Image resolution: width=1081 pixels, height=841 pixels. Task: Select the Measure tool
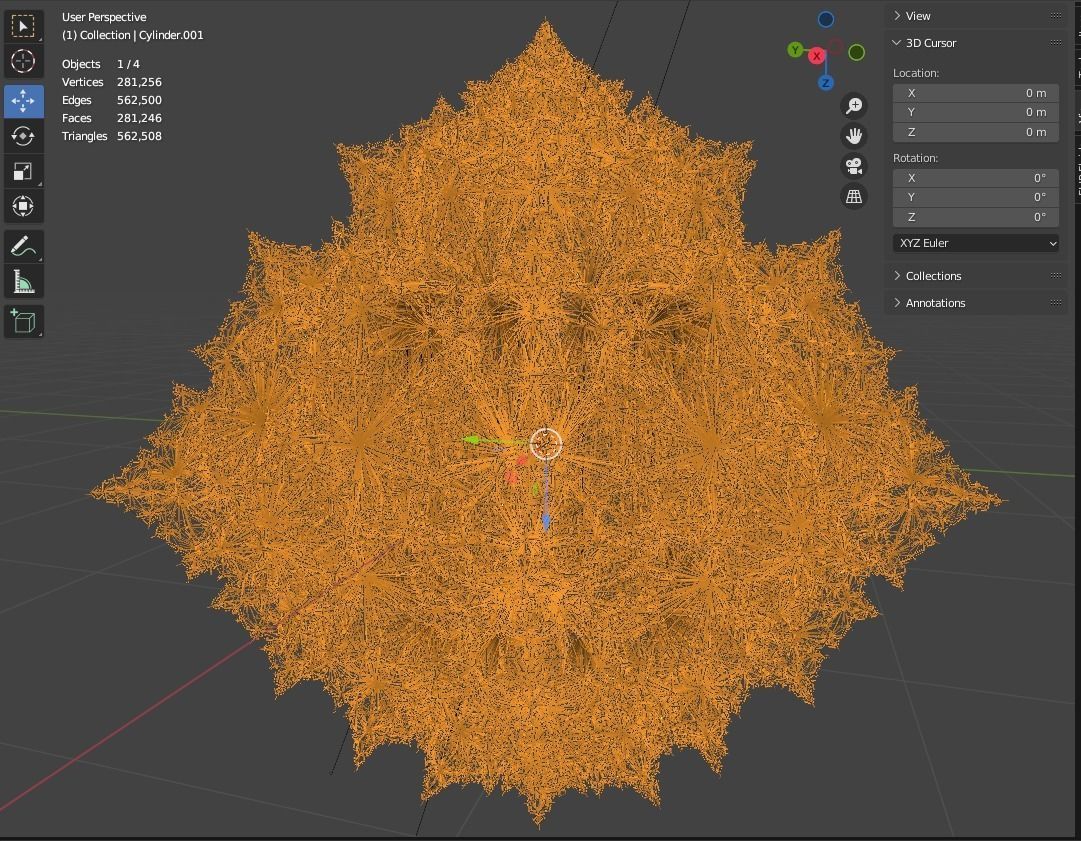coord(23,281)
